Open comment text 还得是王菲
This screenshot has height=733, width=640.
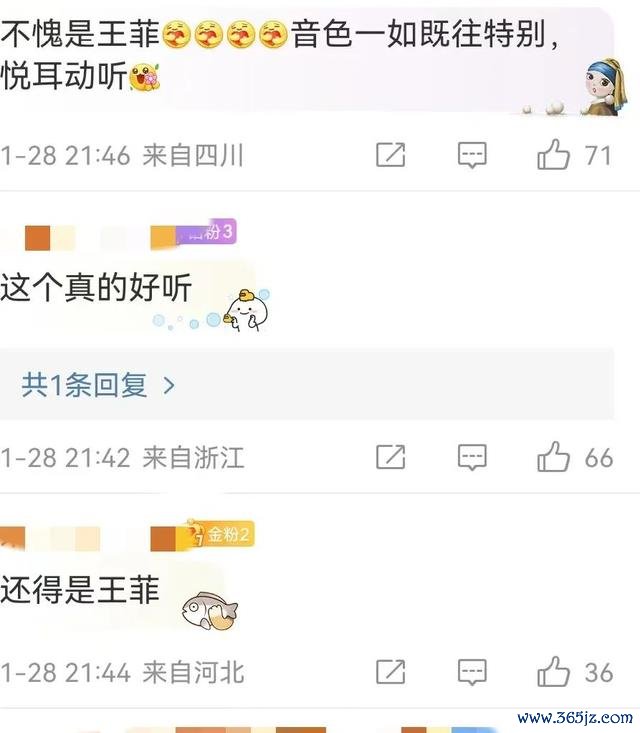click(80, 589)
